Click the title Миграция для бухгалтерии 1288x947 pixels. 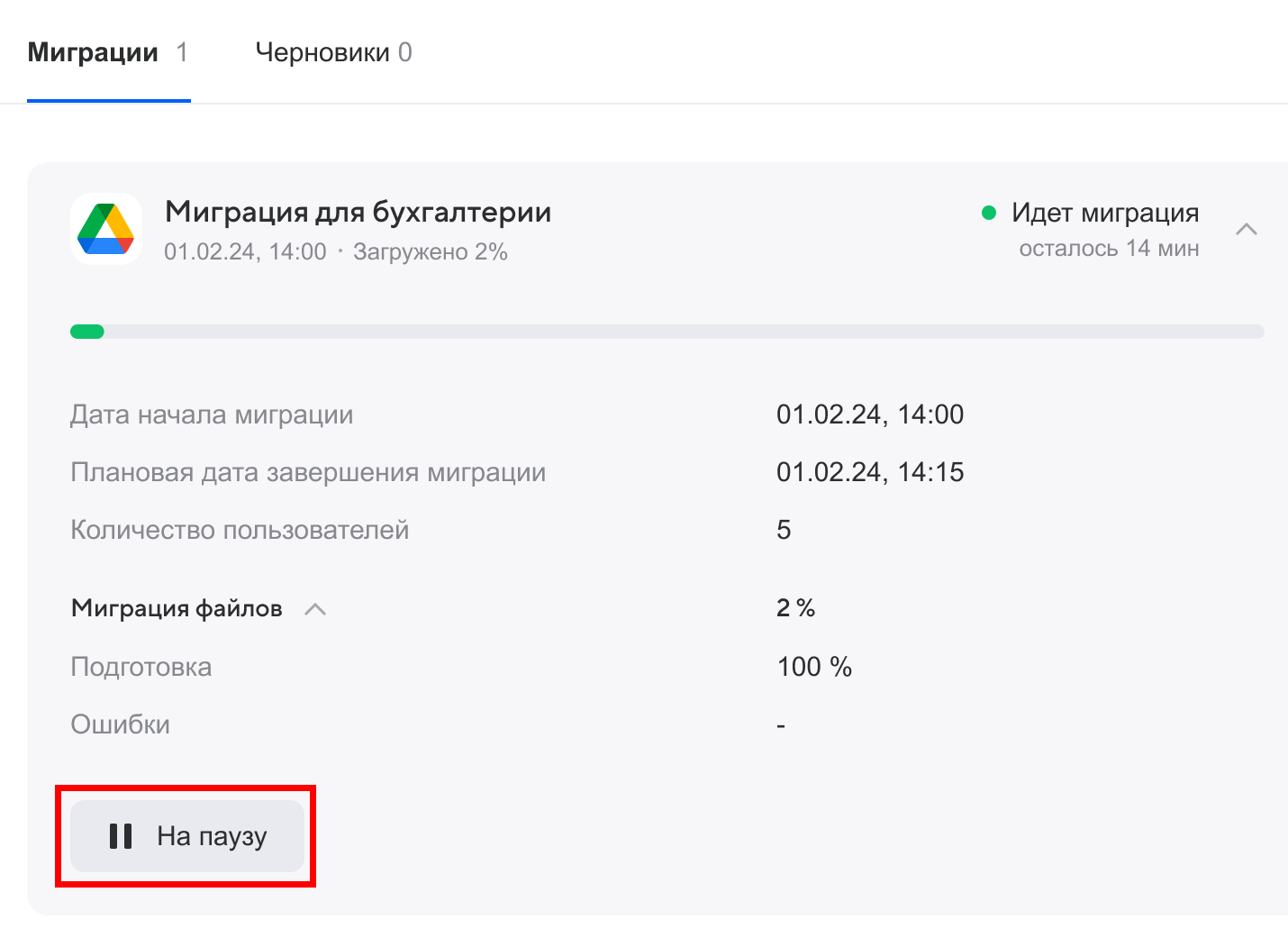click(x=358, y=212)
